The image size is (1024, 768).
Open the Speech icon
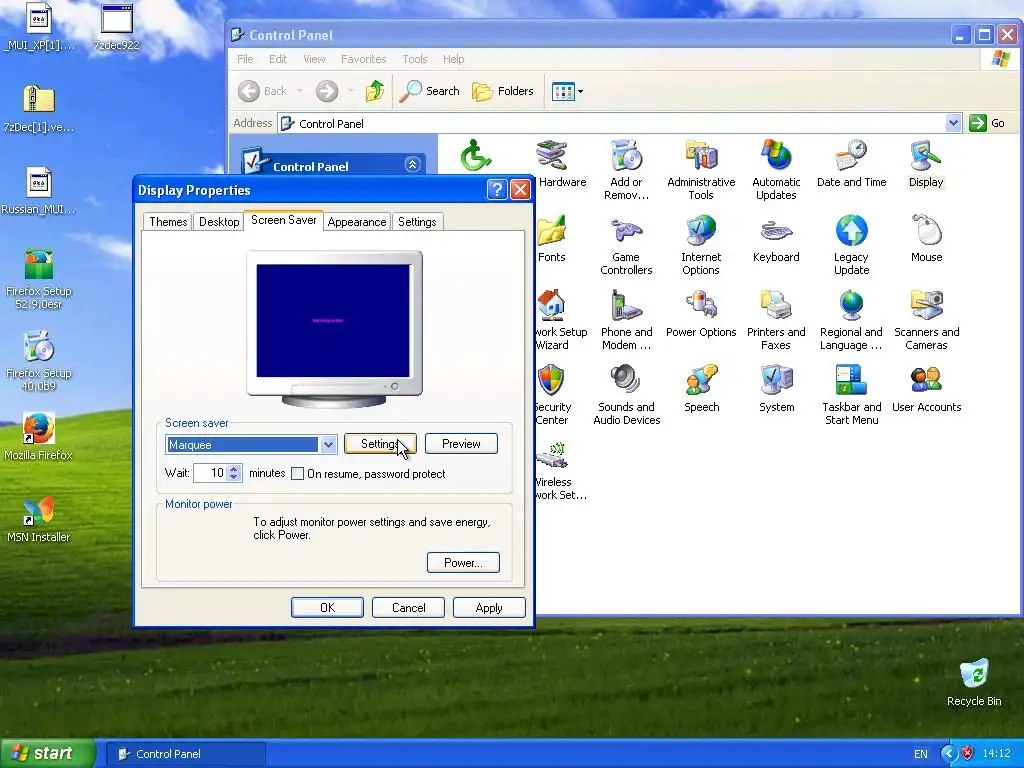701,389
